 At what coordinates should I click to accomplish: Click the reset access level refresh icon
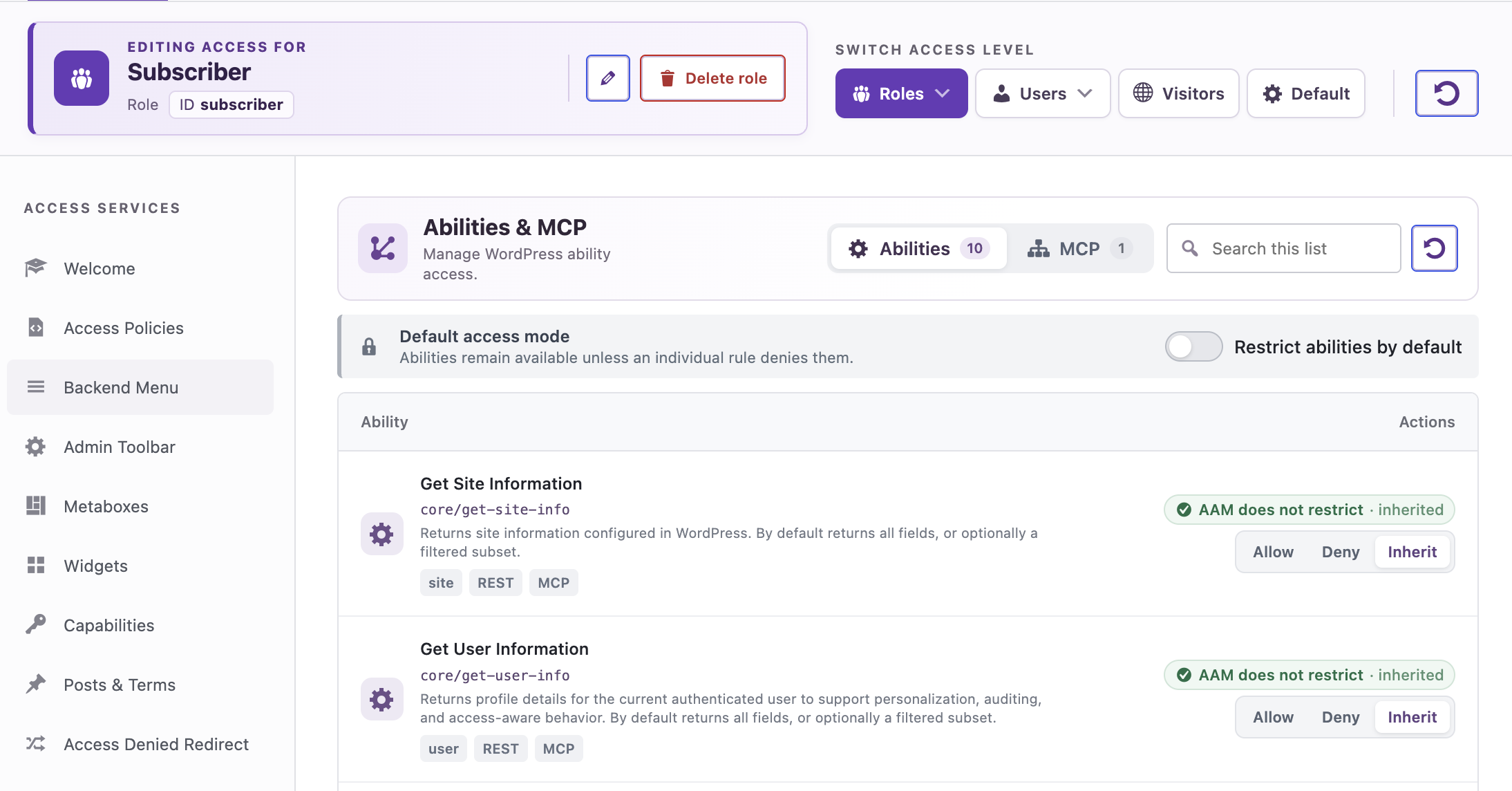[1446, 93]
